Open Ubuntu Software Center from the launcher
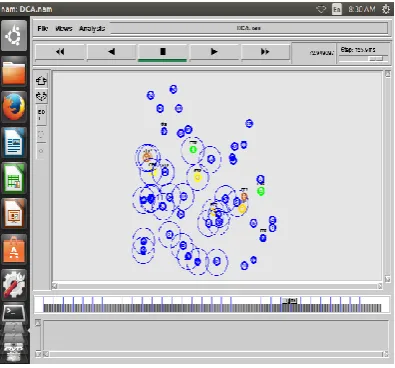Image resolution: width=395 pixels, height=368 pixels. (14, 249)
